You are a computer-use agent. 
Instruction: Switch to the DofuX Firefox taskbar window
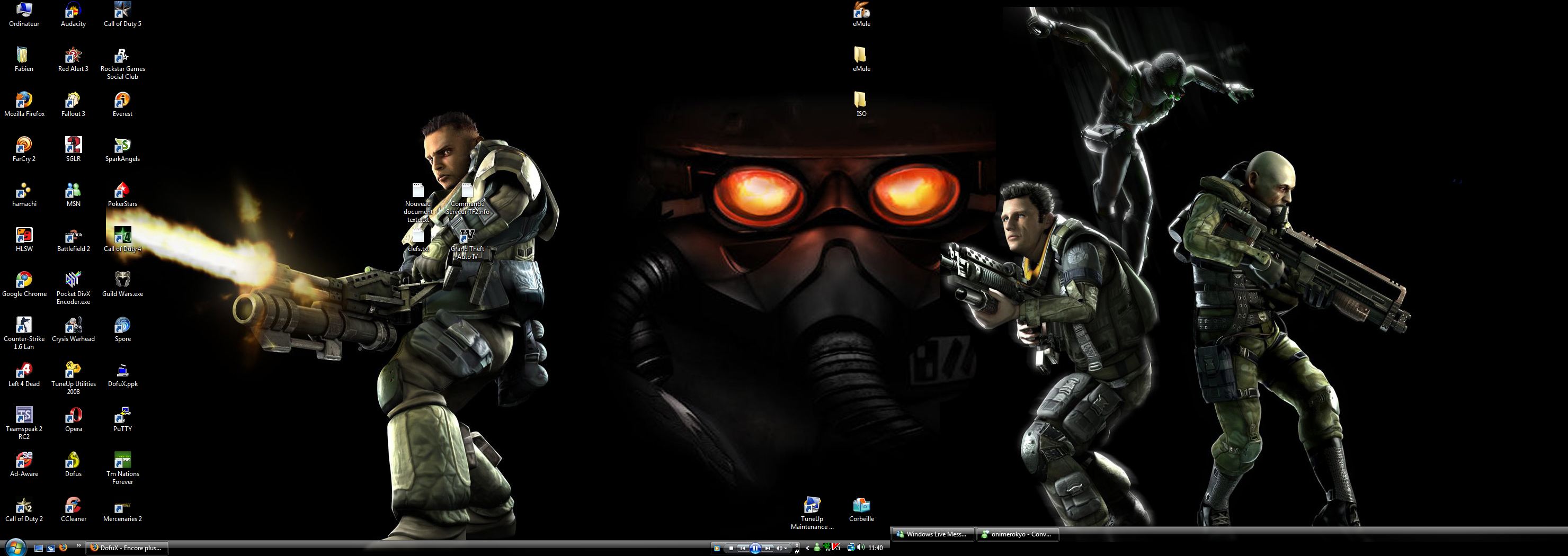[127, 548]
